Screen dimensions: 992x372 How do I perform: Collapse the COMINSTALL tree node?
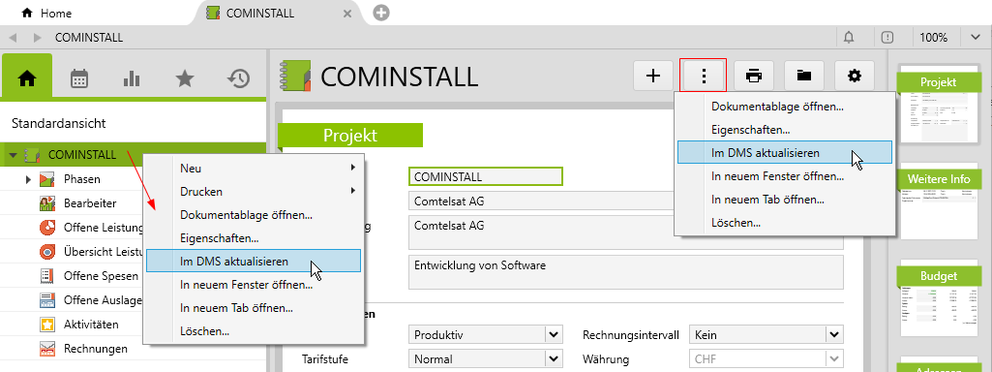point(13,155)
